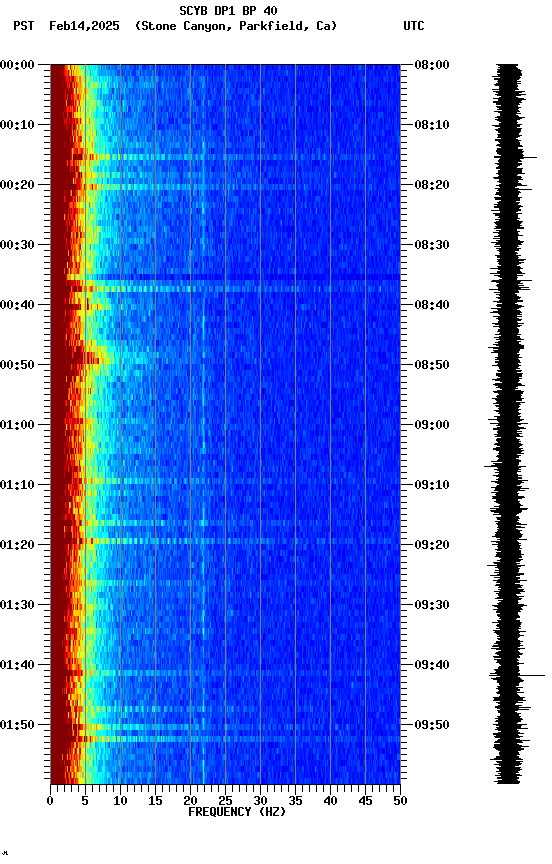Click the '01:40' PST time label
Screen dimensions: 552x864
point(17,666)
